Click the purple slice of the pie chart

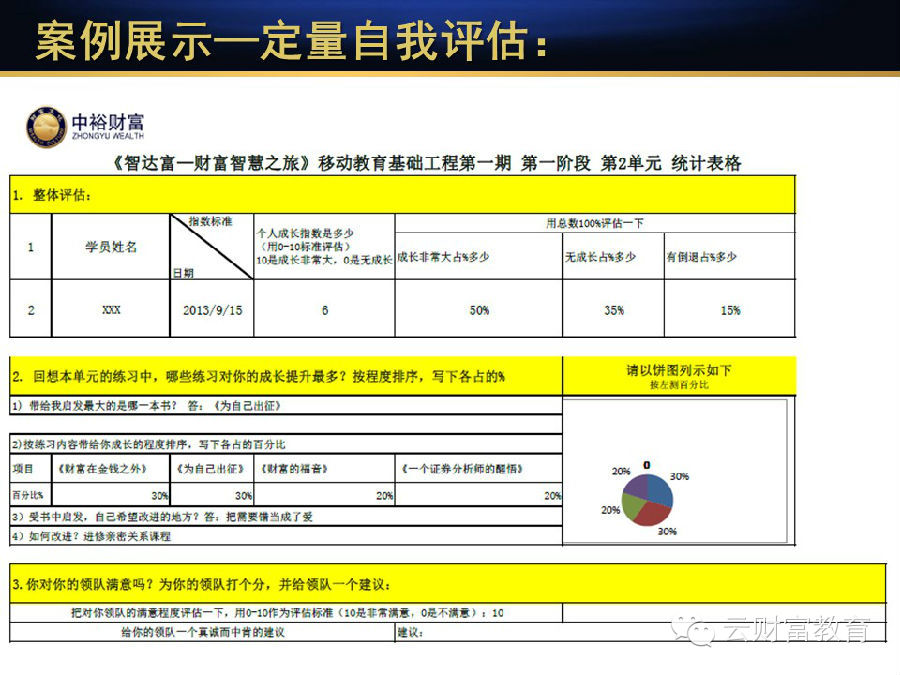636,486
